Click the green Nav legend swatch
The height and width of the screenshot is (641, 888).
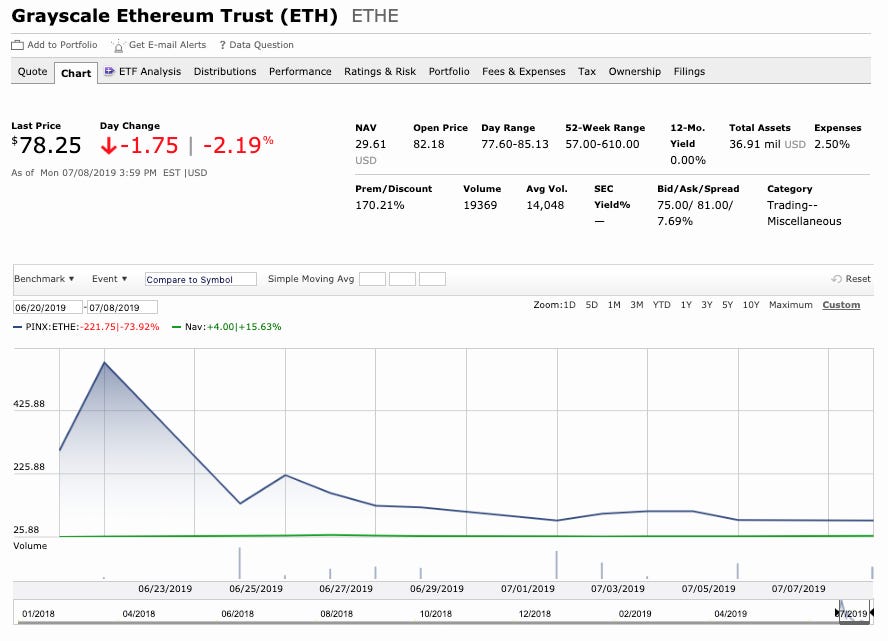click(177, 327)
